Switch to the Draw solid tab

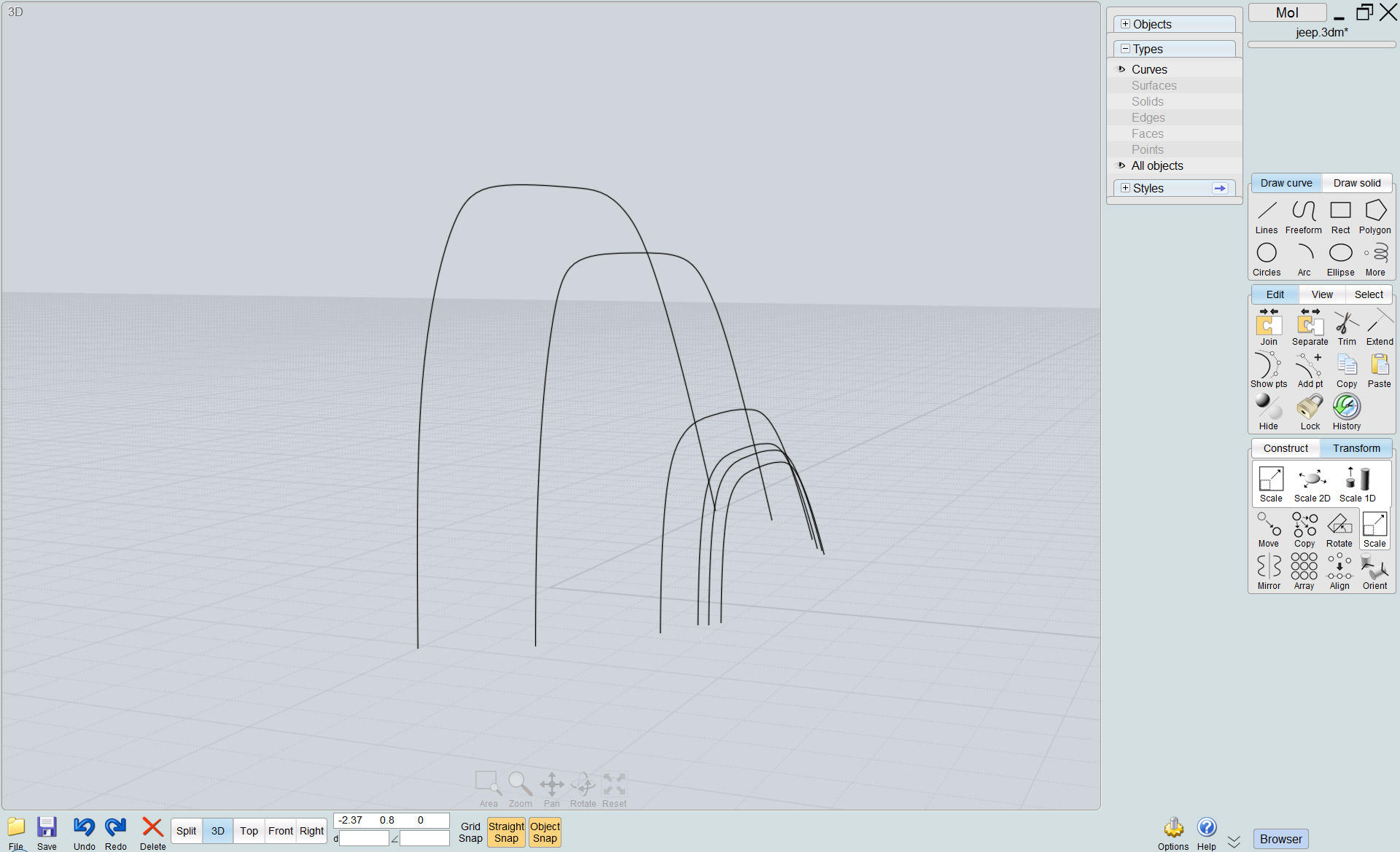1356,183
